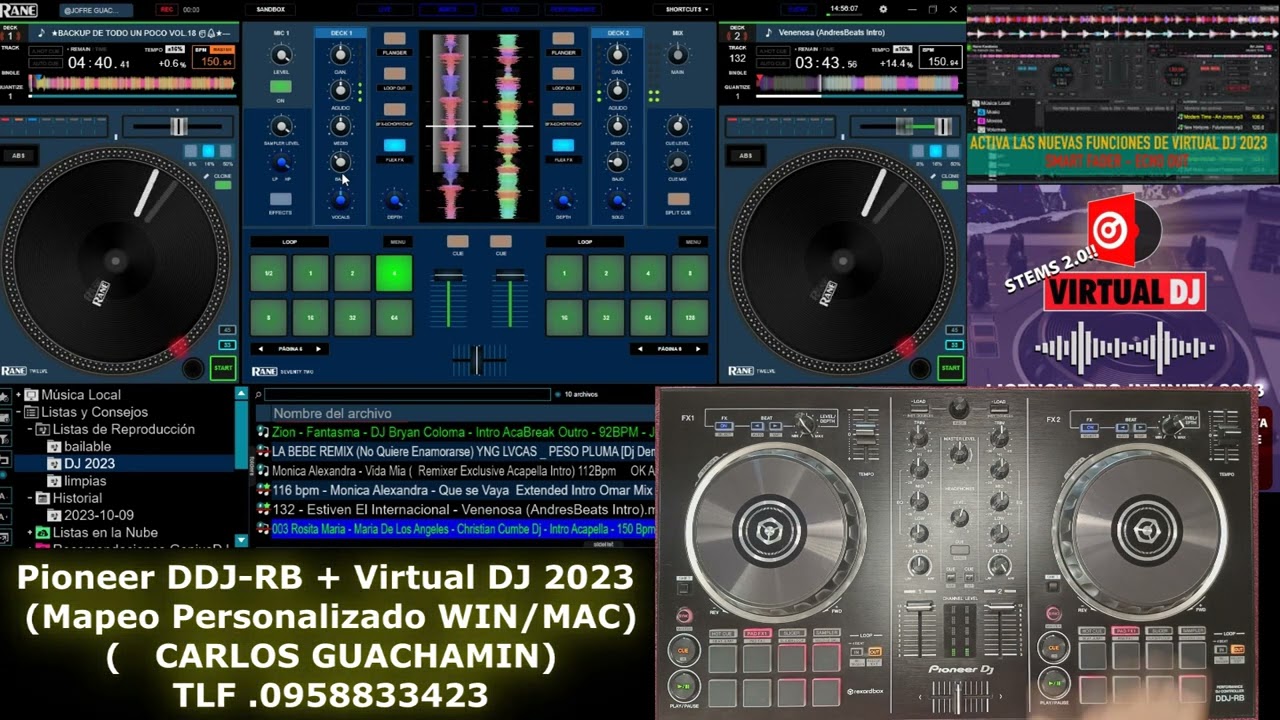Activate deck 2 FLANGER effect button
The width and height of the screenshot is (1280, 720).
(x=563, y=39)
